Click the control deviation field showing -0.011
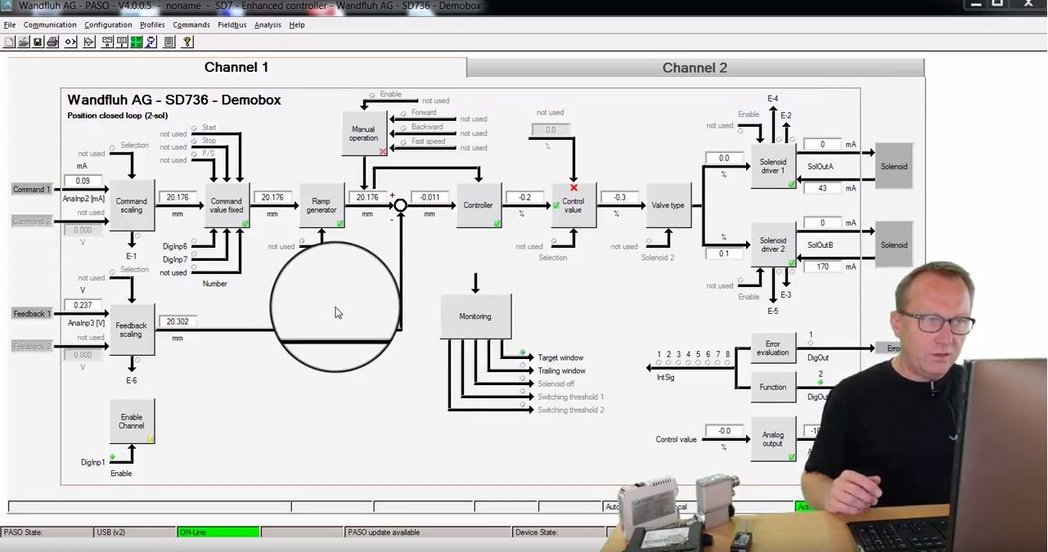This screenshot has width=1048, height=552. [430, 197]
